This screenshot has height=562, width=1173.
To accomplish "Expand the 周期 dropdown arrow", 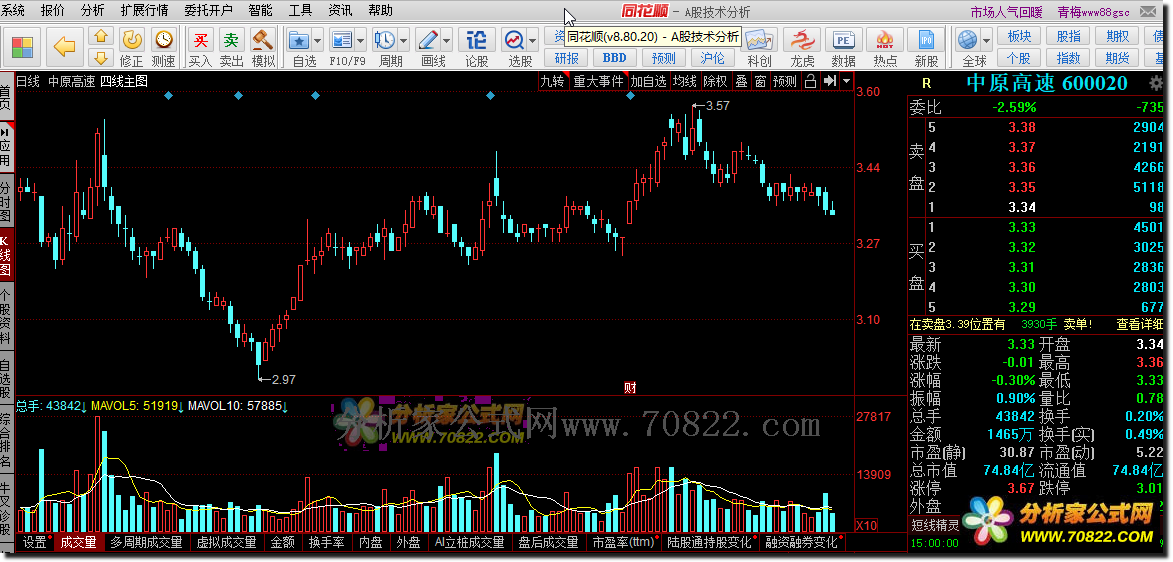I will (404, 40).
